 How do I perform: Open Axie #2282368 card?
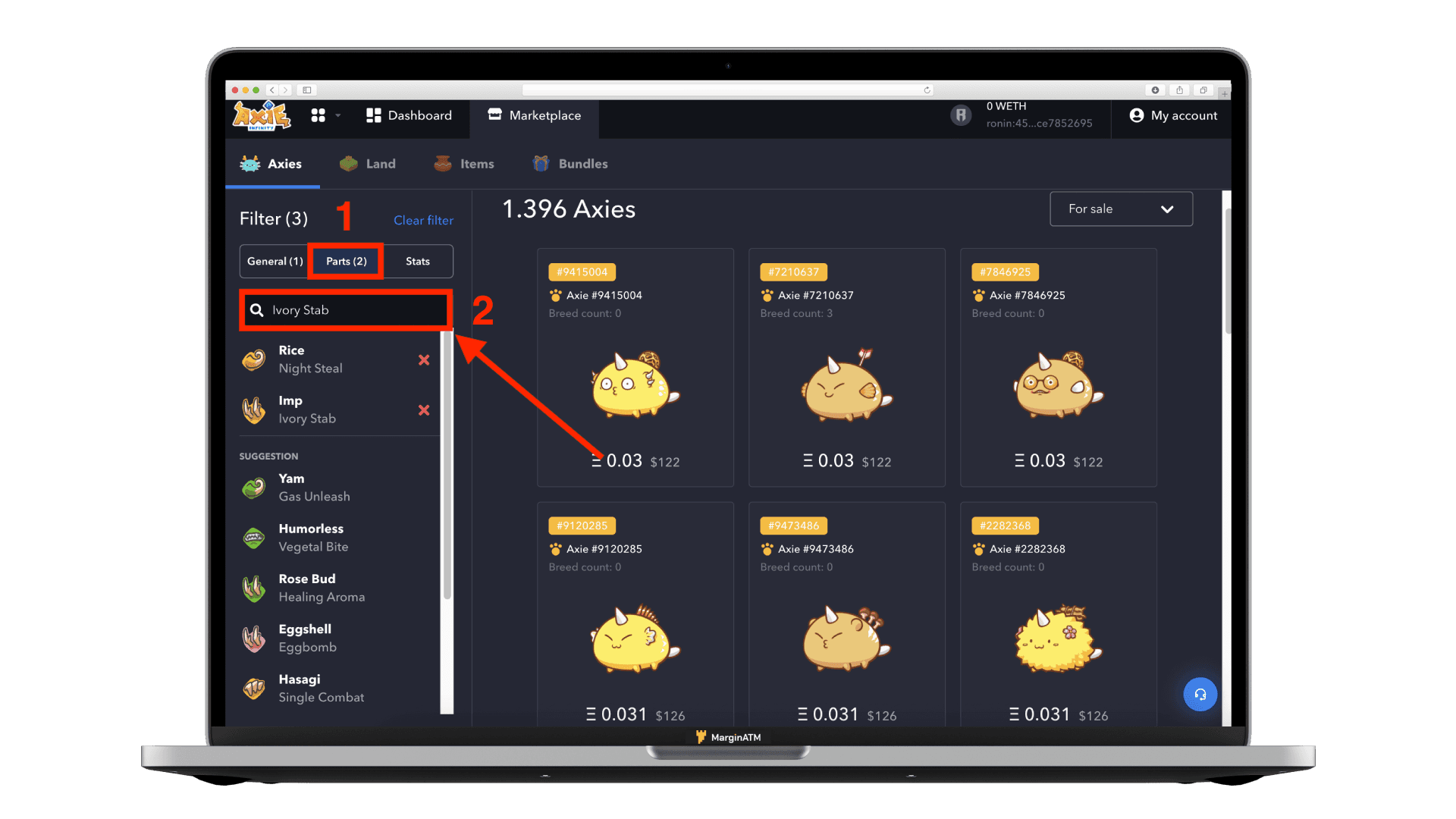(1058, 614)
